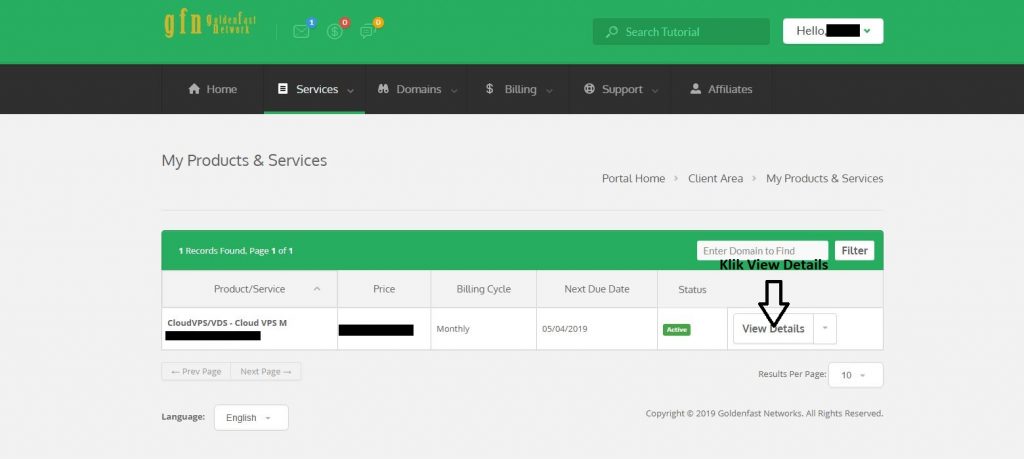This screenshot has width=1024, height=459.
Task: Sort by Product/Service column header
Action: pyautogui.click(x=249, y=289)
